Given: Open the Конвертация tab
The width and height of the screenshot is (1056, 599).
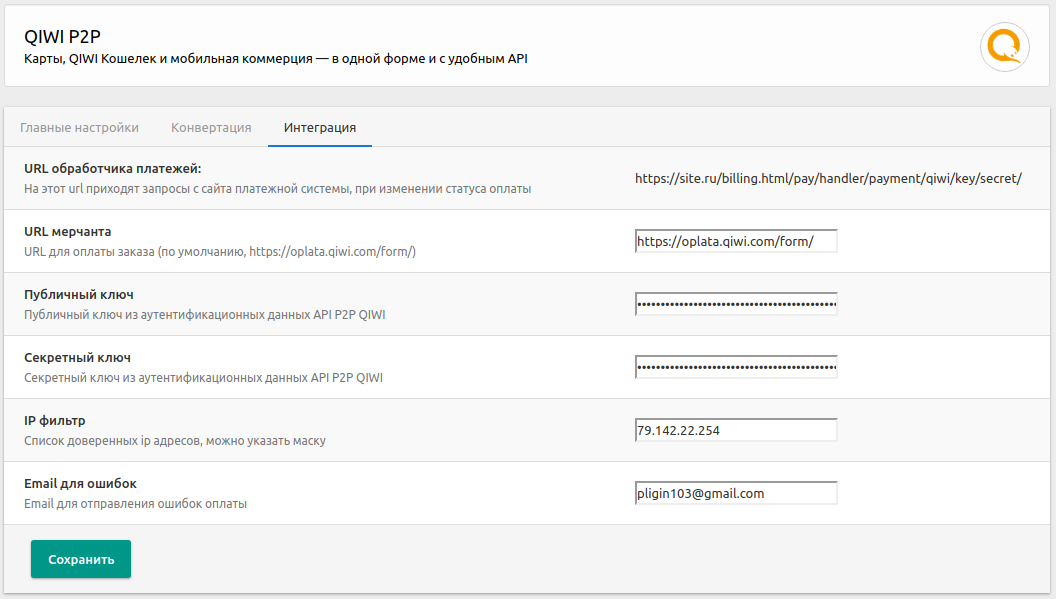Looking at the screenshot, I should (x=211, y=128).
